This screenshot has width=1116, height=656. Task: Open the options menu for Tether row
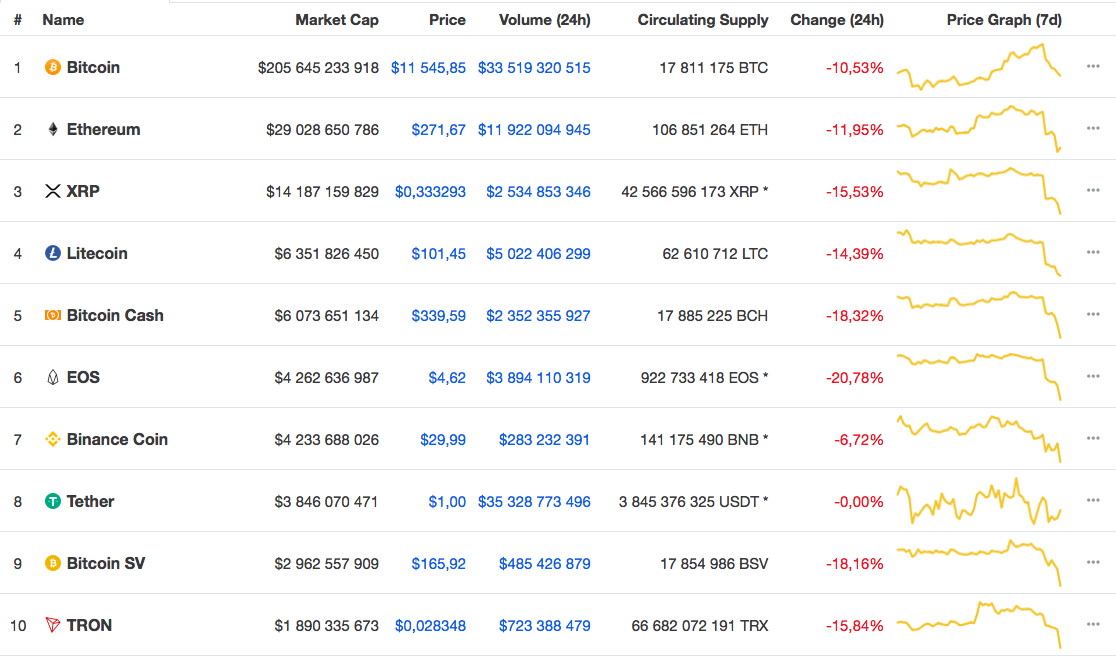(1092, 502)
